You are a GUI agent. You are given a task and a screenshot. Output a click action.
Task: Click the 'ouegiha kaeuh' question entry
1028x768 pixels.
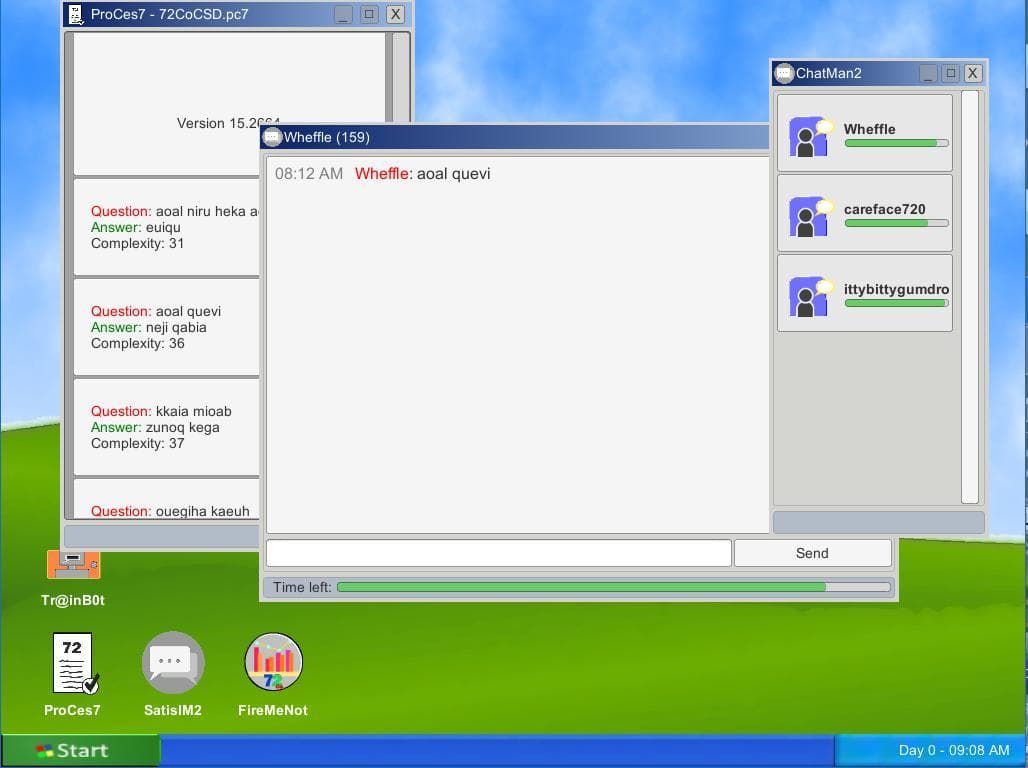(x=170, y=511)
